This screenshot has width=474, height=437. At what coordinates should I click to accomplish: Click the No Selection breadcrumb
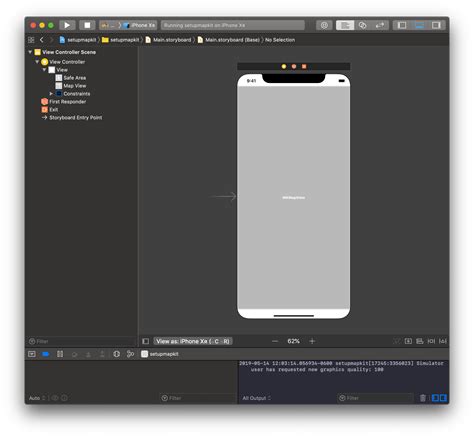280,40
